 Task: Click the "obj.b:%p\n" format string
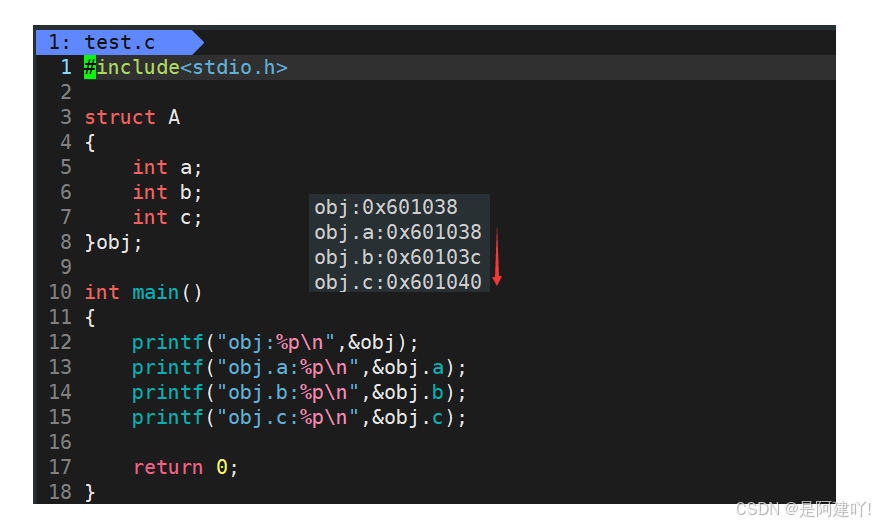288,393
